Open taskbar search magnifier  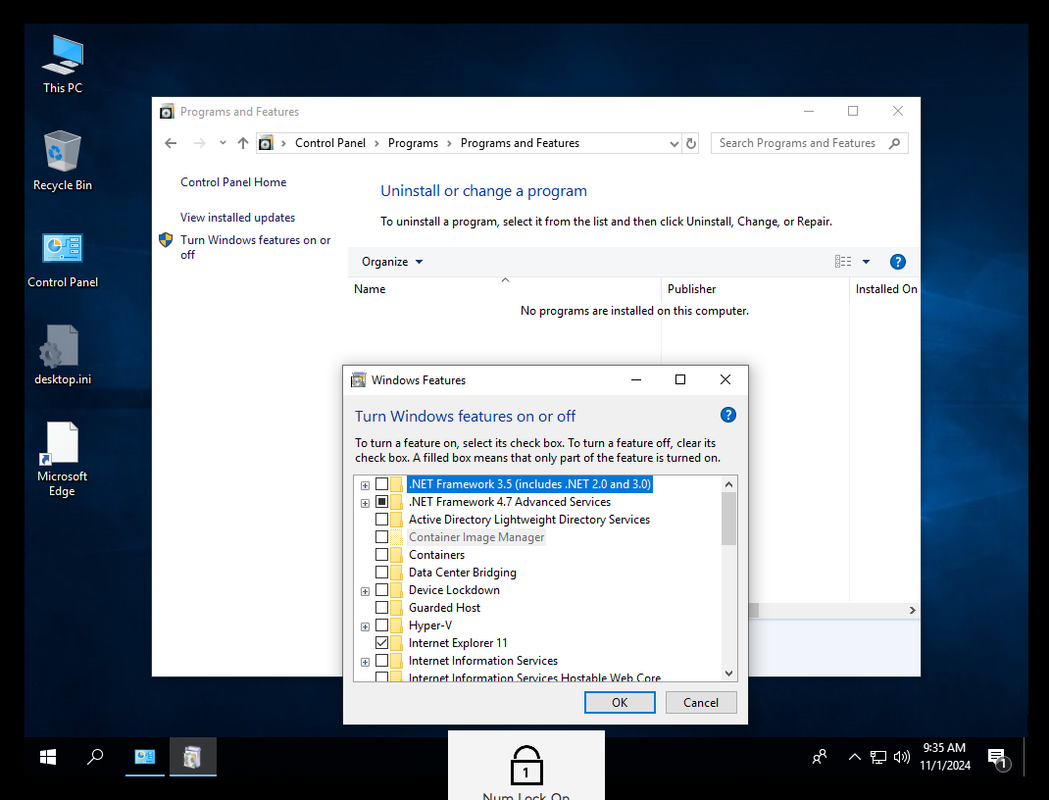pos(95,757)
